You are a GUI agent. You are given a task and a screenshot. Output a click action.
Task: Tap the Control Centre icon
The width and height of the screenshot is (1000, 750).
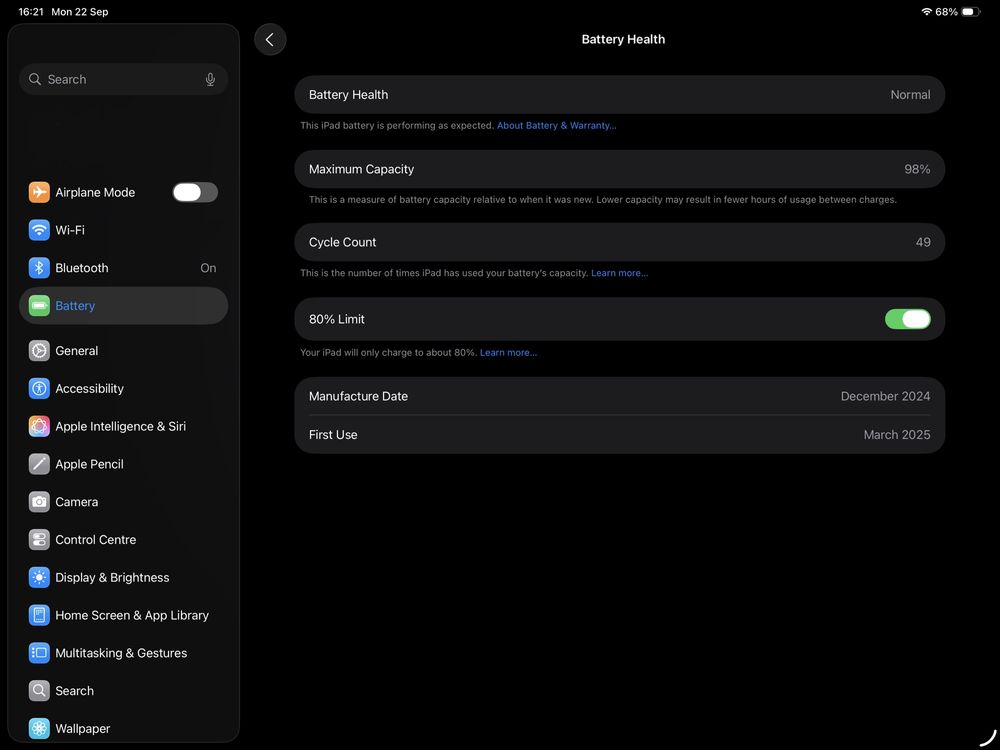coord(39,540)
